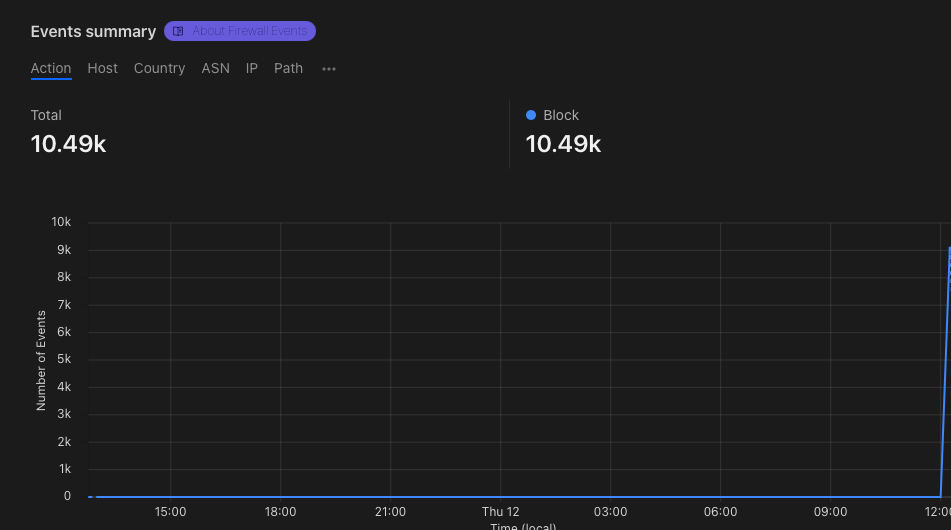Expand more dimensions via the three-dot menu
Screen dimensions: 951x530
(329, 69)
